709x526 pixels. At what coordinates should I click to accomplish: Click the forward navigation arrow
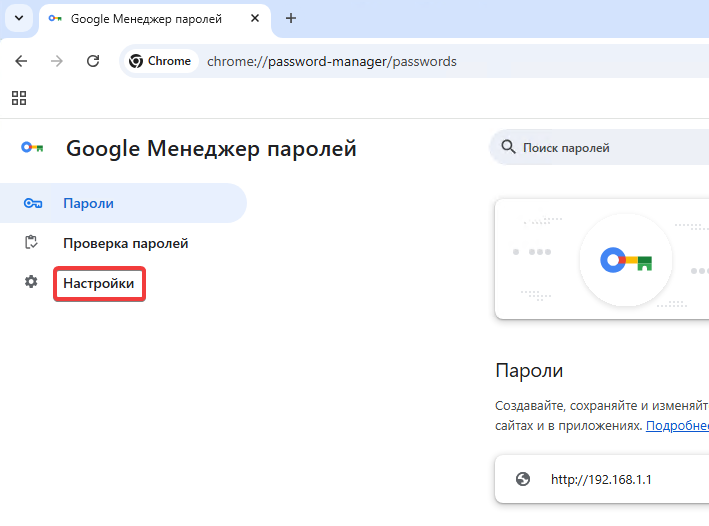(x=57, y=61)
